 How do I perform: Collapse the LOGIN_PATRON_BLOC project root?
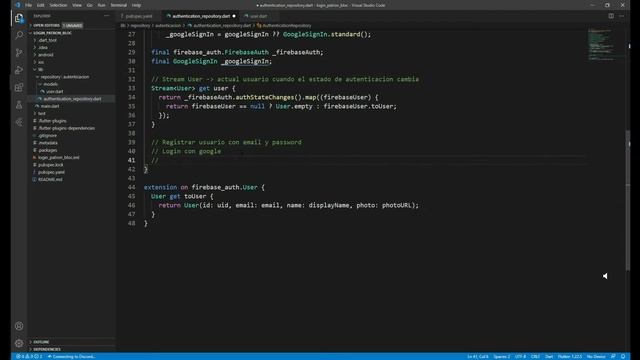click(52, 33)
